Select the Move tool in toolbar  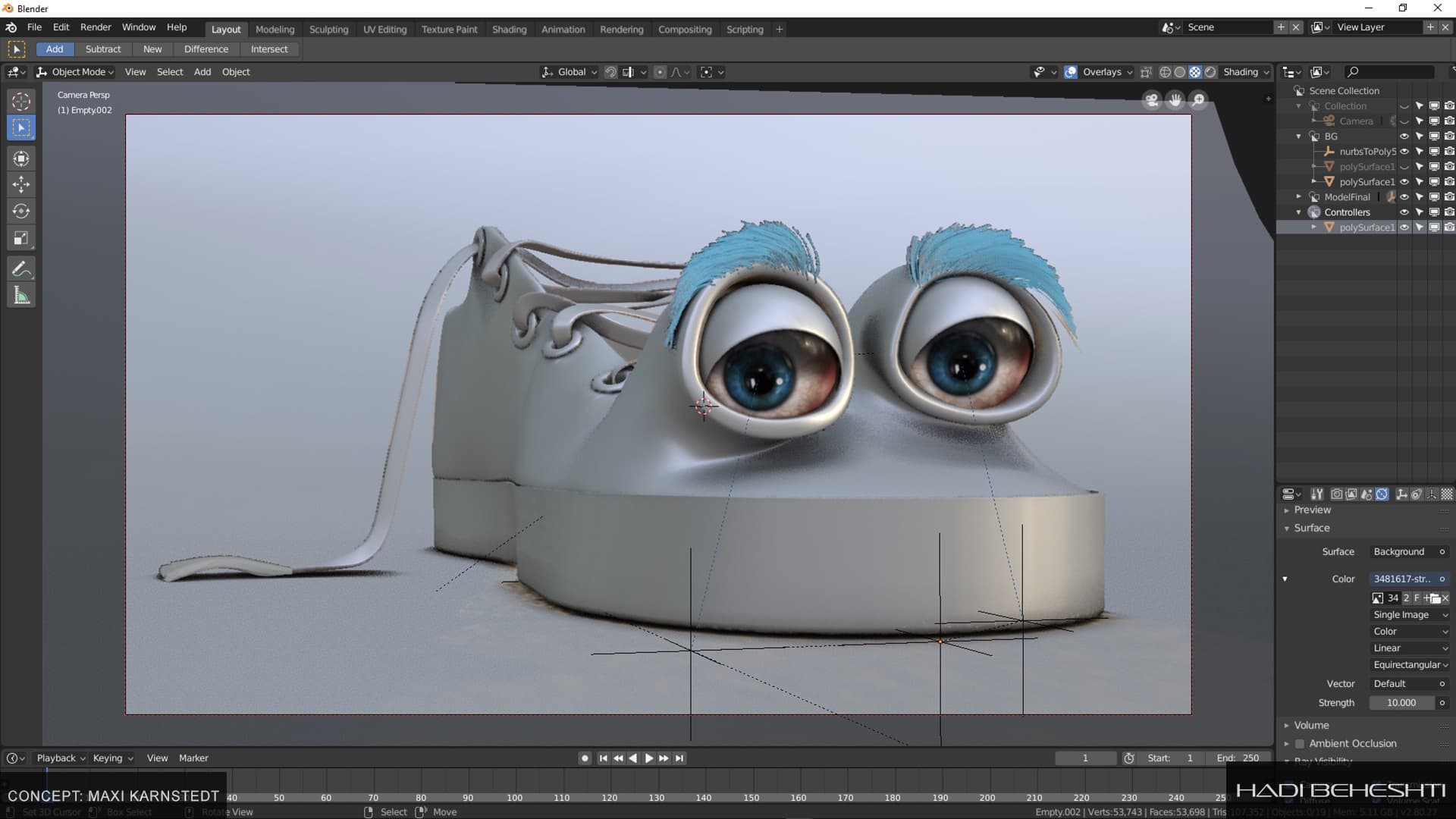click(x=21, y=184)
